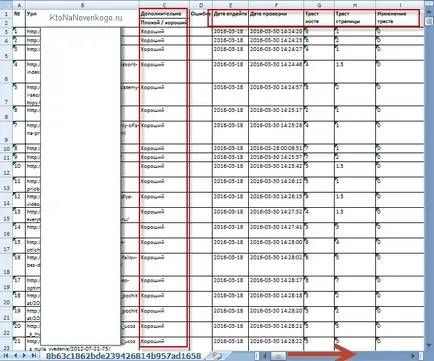Click the "Дата апдейта" header cell

click(230, 18)
